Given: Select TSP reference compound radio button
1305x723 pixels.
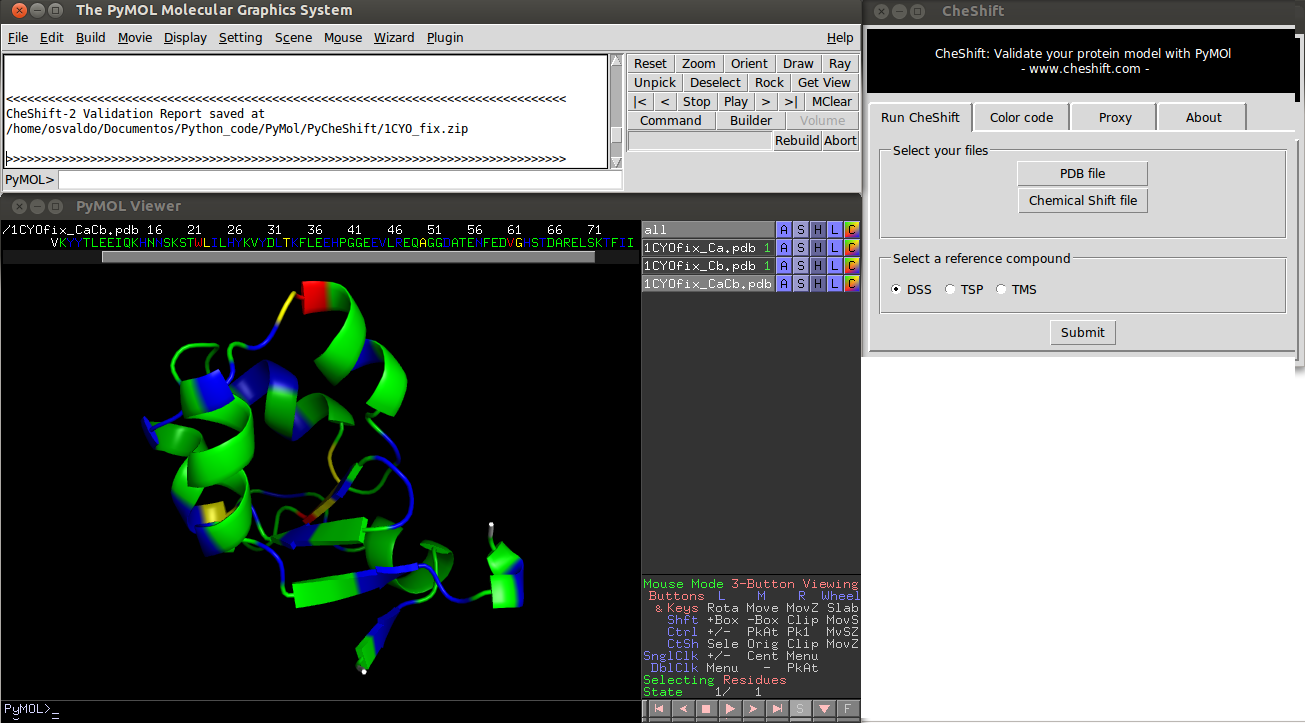Looking at the screenshot, I should click(950, 290).
